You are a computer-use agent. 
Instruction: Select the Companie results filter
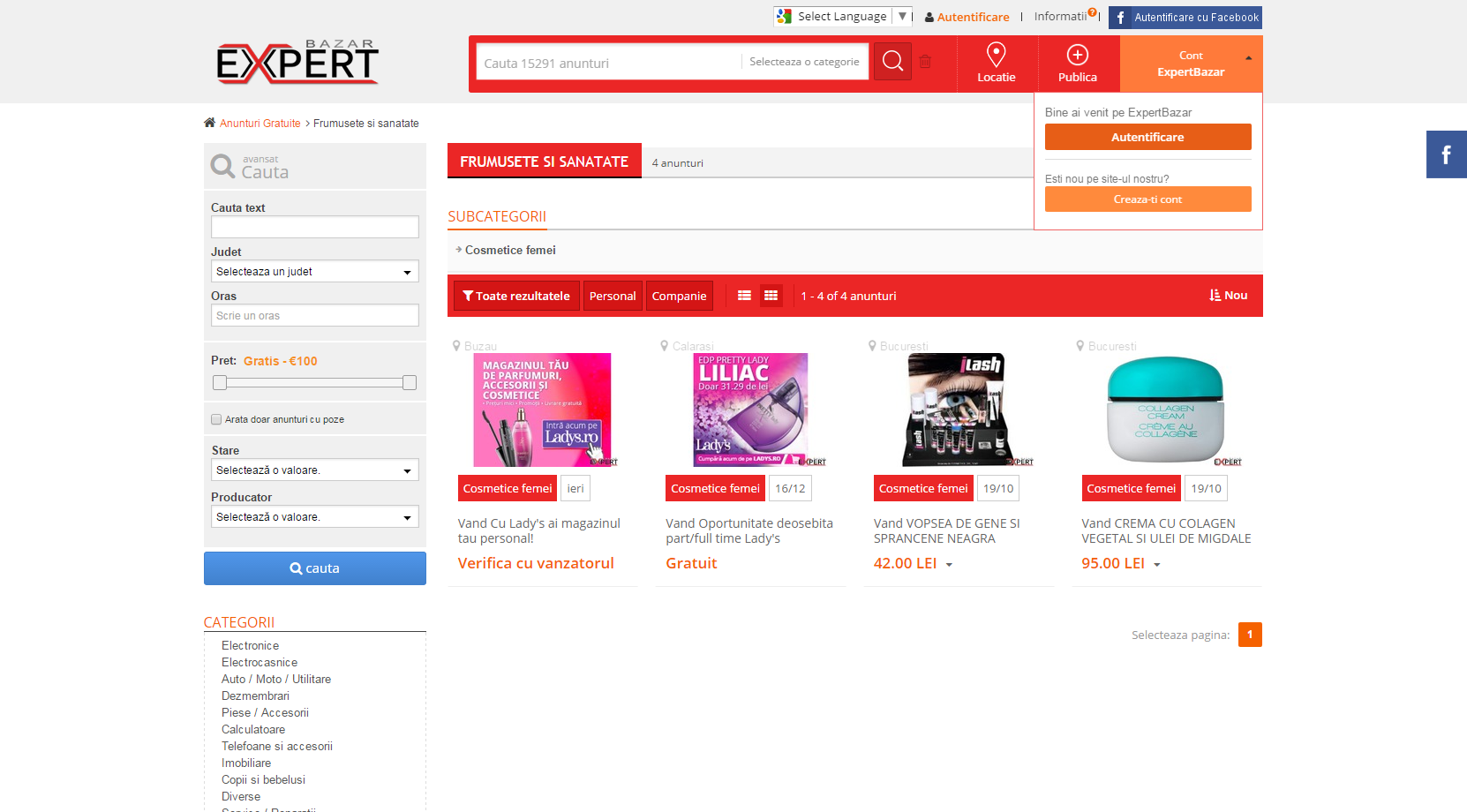[679, 296]
